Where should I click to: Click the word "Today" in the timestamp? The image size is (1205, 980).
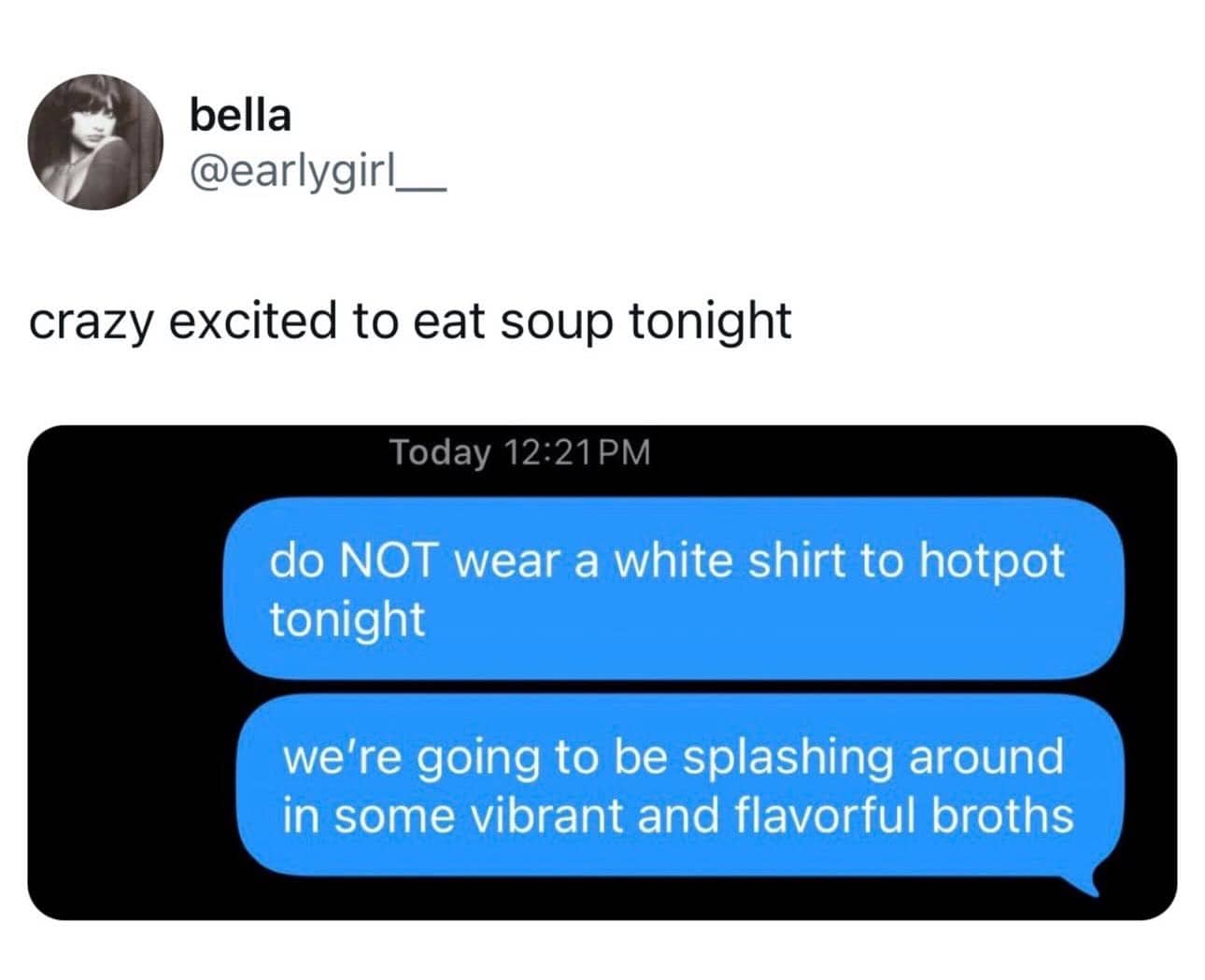[440, 453]
